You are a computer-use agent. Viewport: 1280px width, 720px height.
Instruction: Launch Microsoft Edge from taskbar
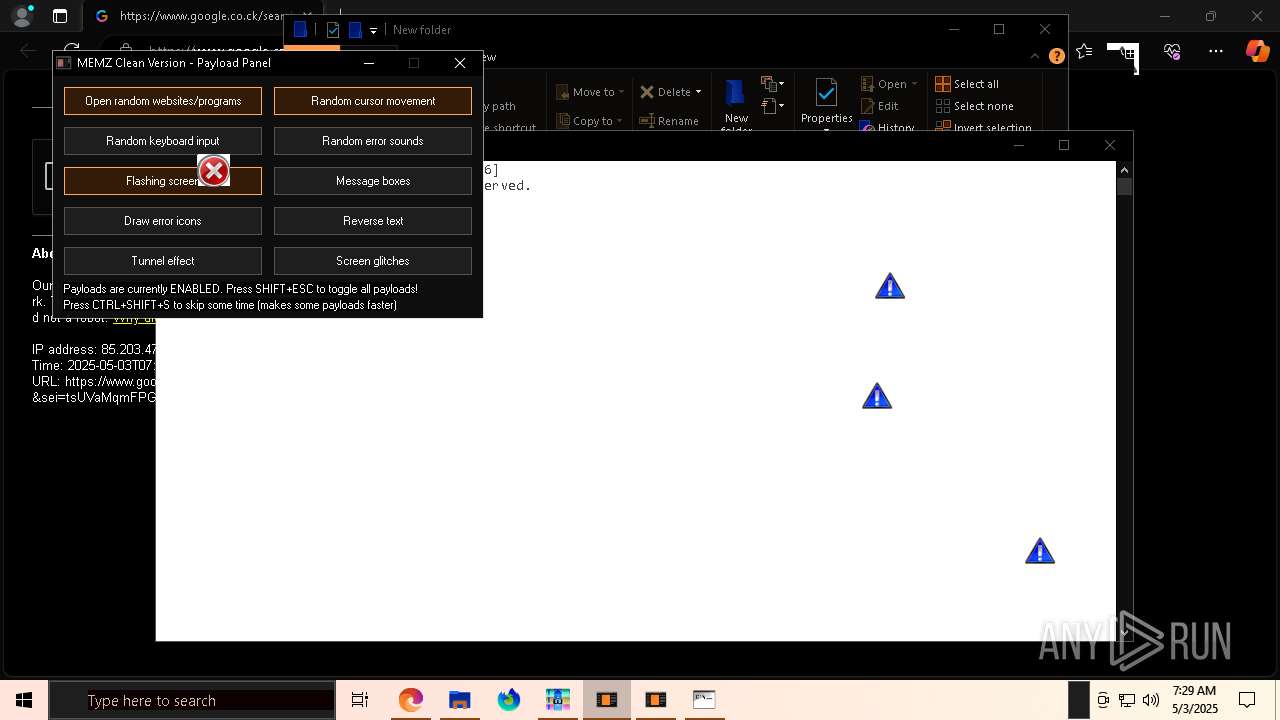coord(411,700)
